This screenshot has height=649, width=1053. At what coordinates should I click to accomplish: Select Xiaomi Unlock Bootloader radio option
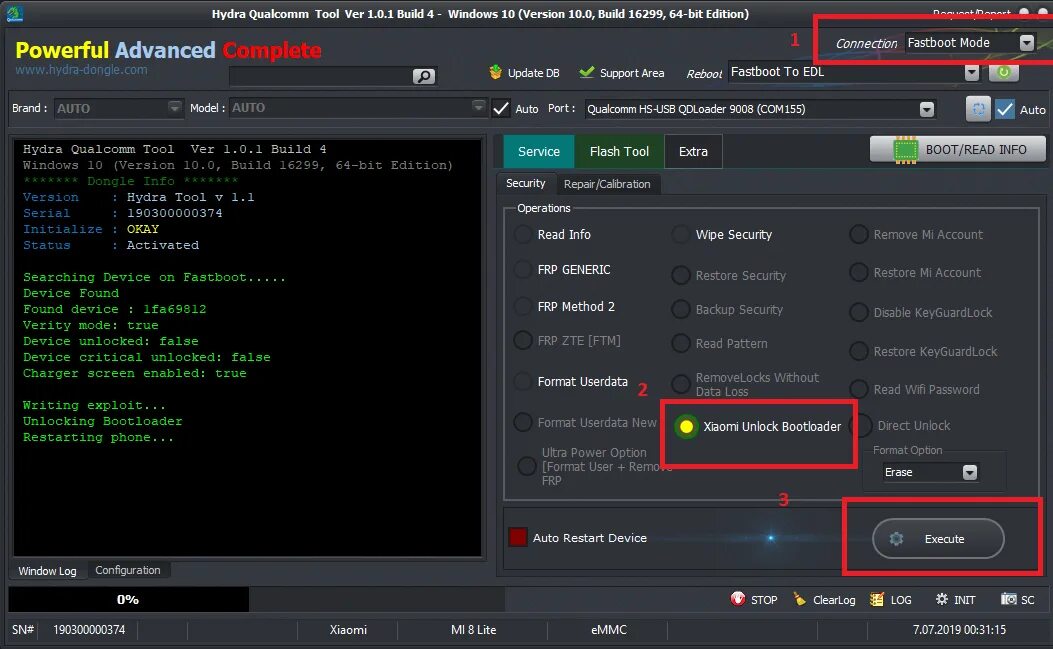pyautogui.click(x=686, y=427)
